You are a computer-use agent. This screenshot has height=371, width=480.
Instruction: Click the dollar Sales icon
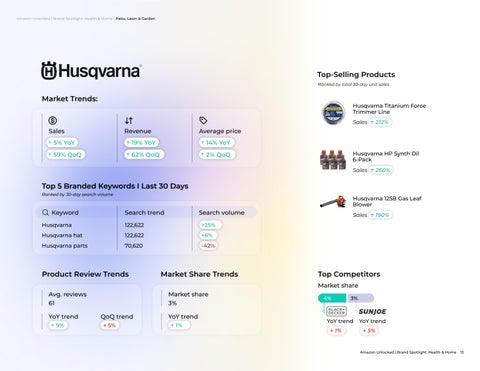pyautogui.click(x=53, y=120)
